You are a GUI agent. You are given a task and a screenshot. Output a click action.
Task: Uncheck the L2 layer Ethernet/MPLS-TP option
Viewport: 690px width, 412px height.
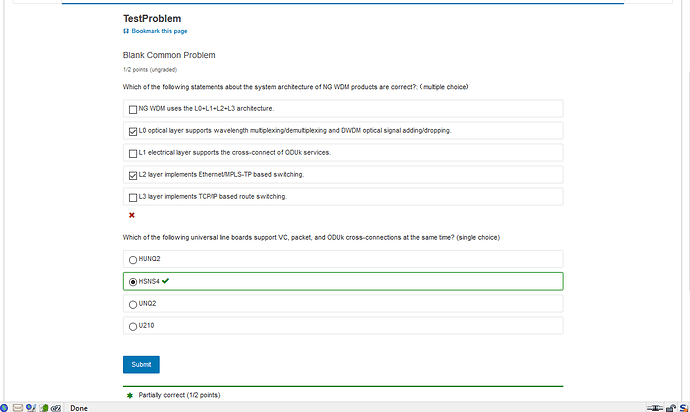point(133,175)
